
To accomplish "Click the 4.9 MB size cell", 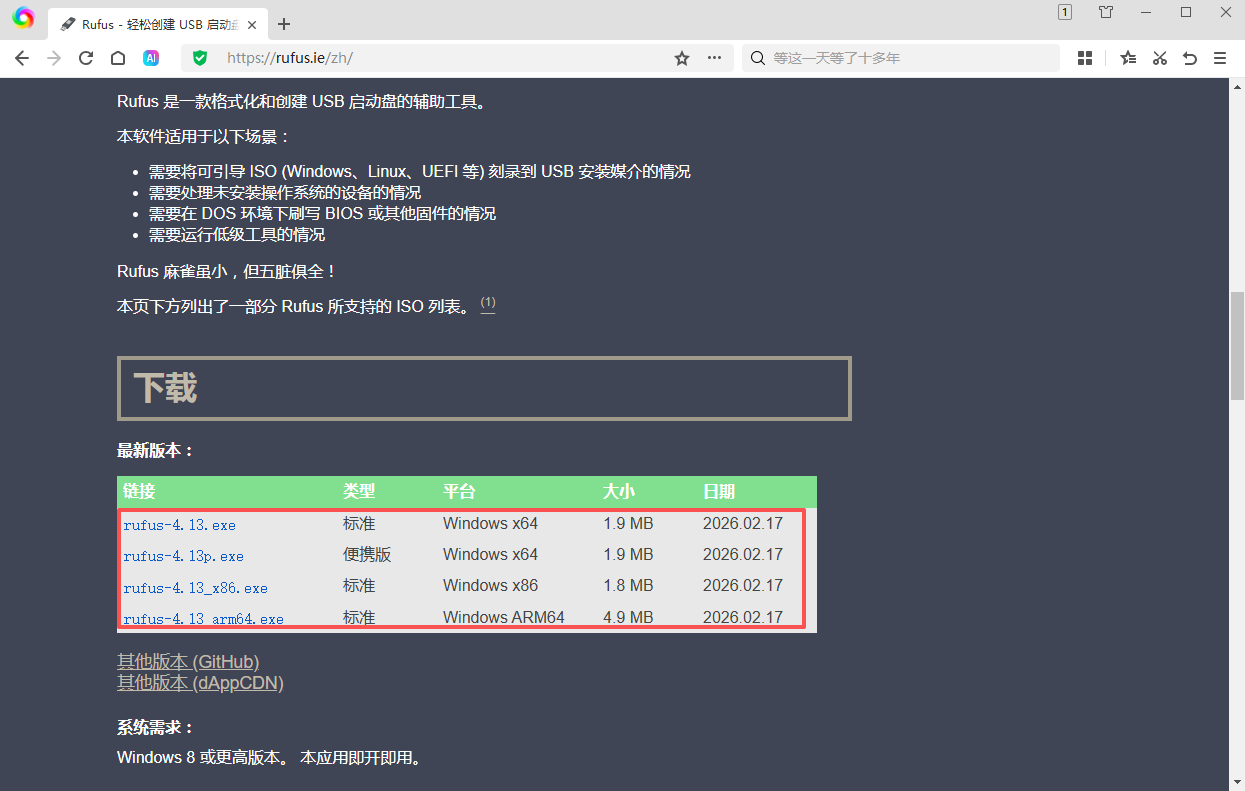I will tap(628, 617).
